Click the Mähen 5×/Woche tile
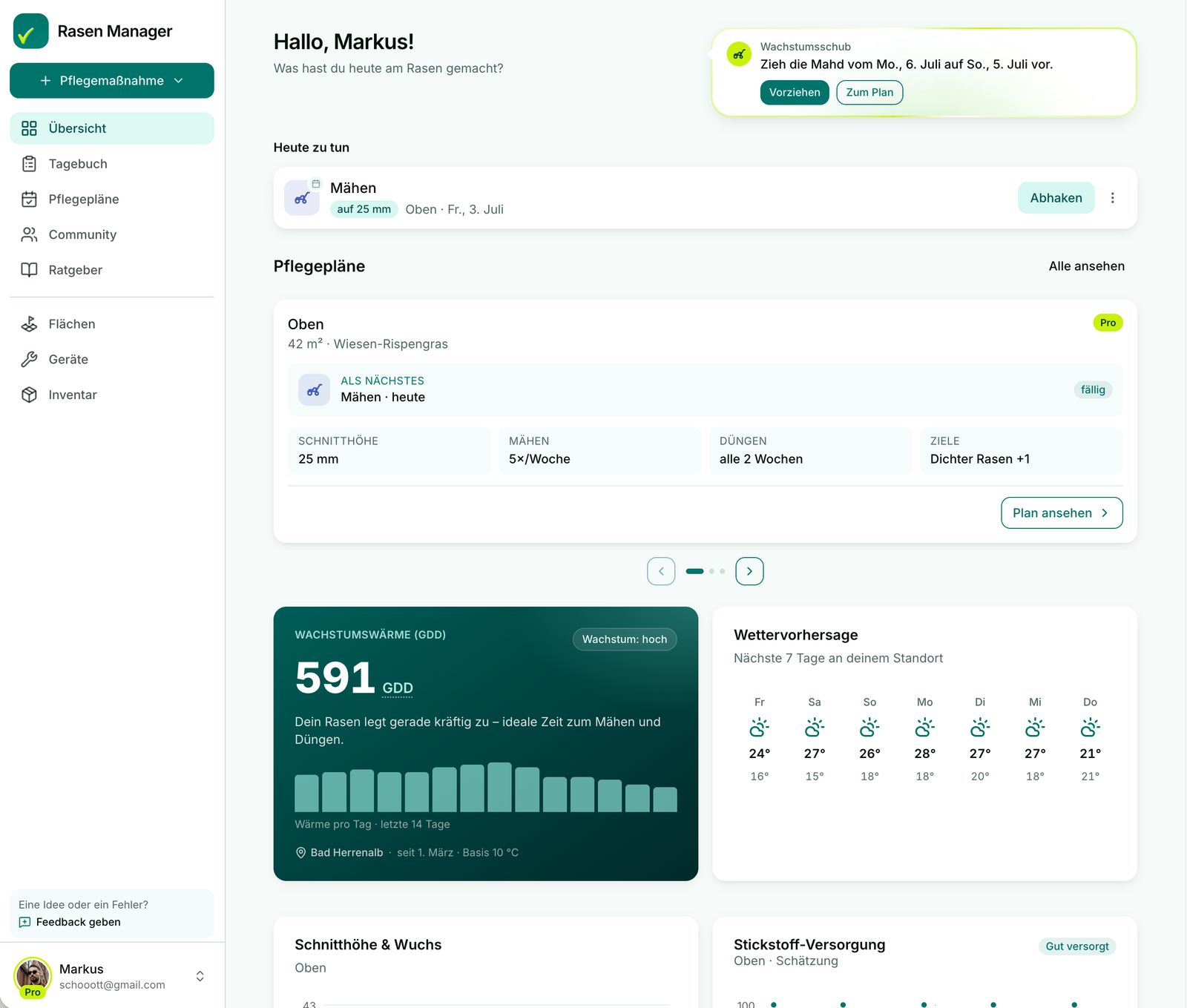The image size is (1187, 1008). (x=600, y=451)
